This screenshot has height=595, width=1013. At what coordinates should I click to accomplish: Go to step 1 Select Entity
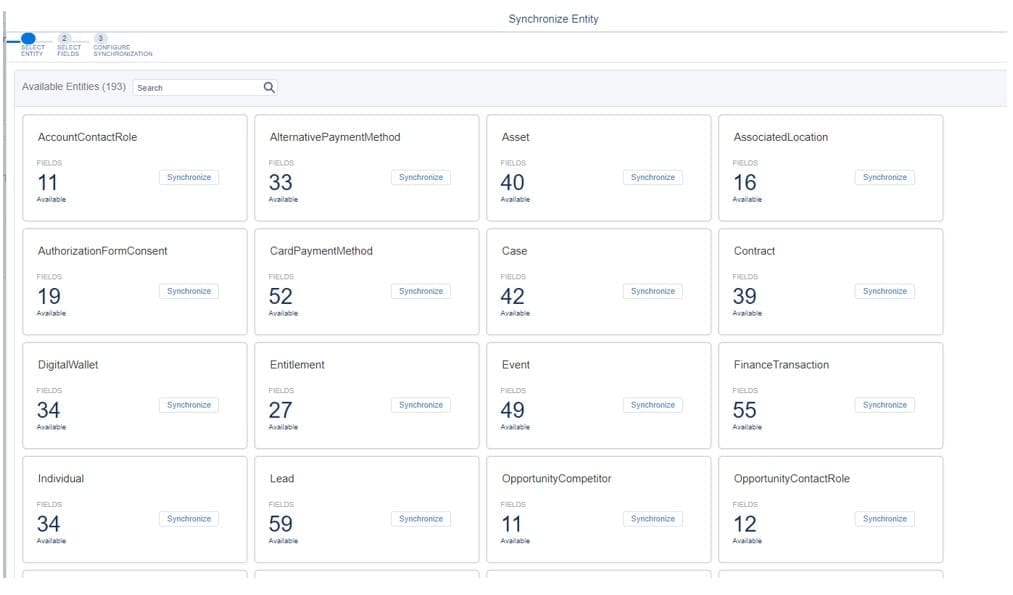click(28, 39)
